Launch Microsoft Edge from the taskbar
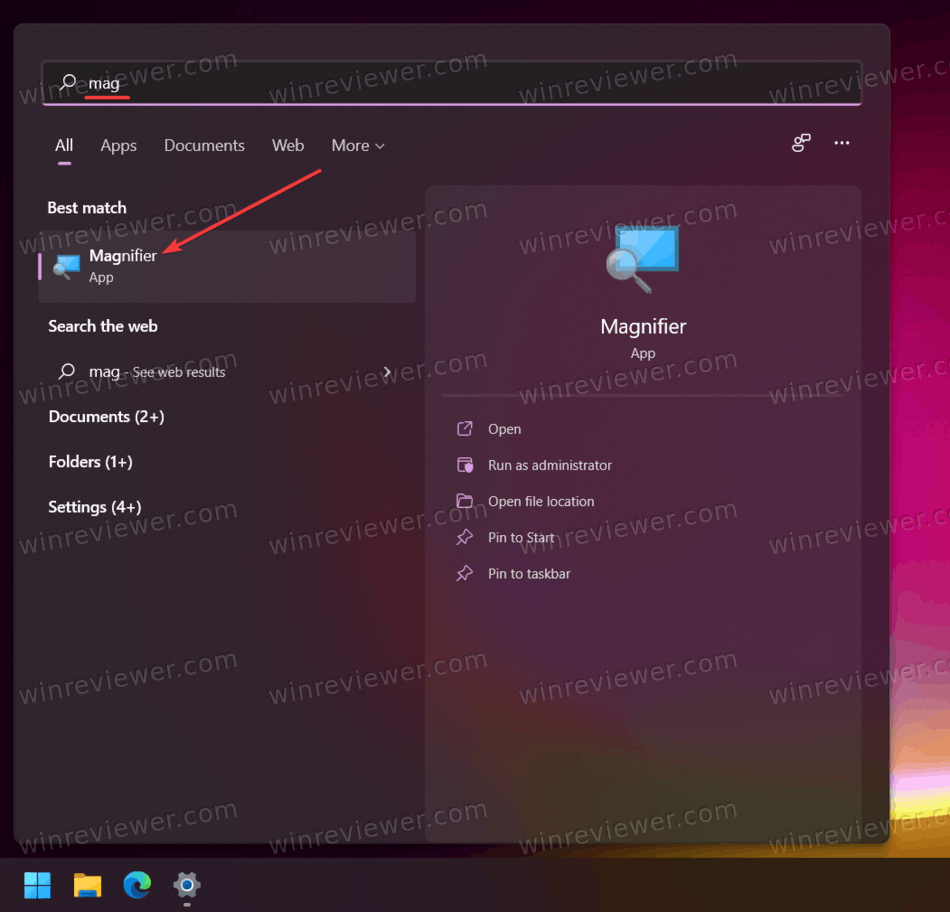Image resolution: width=950 pixels, height=912 pixels. point(138,885)
